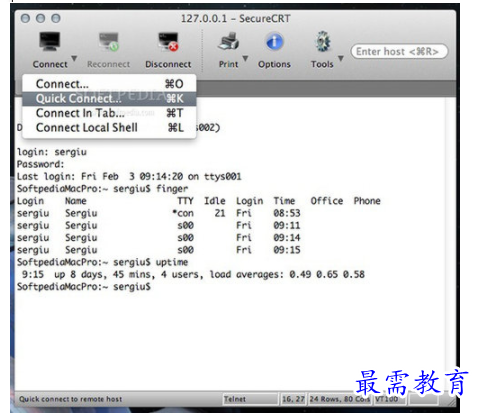Click the 'sergiu$ finger' command line
477x414 pixels.
pos(102,189)
